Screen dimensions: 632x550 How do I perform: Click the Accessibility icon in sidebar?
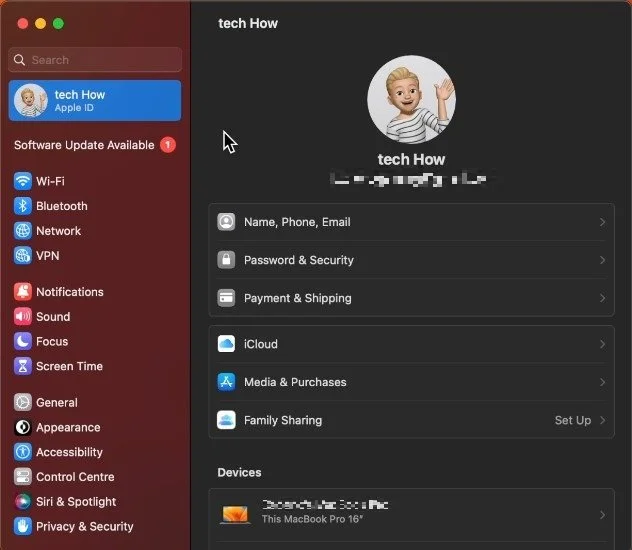[x=23, y=452]
